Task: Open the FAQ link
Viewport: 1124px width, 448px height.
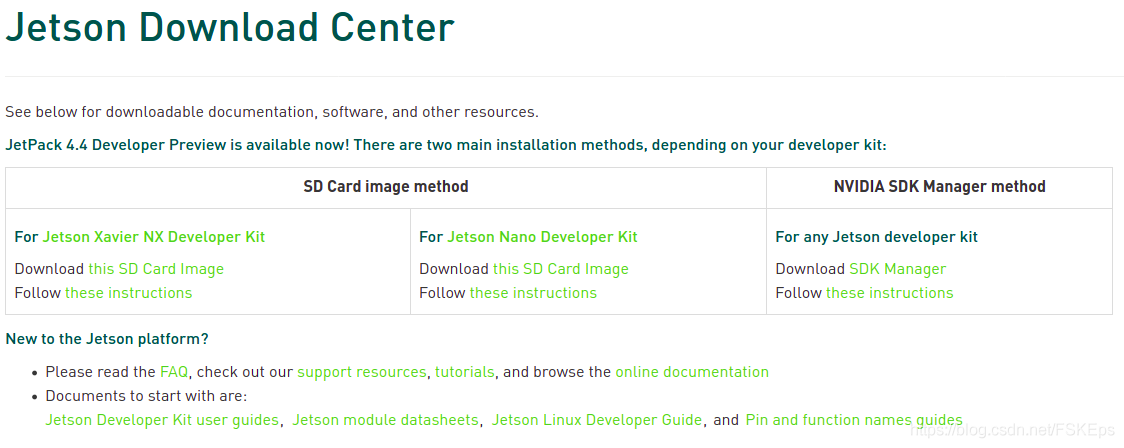Action: click(174, 372)
